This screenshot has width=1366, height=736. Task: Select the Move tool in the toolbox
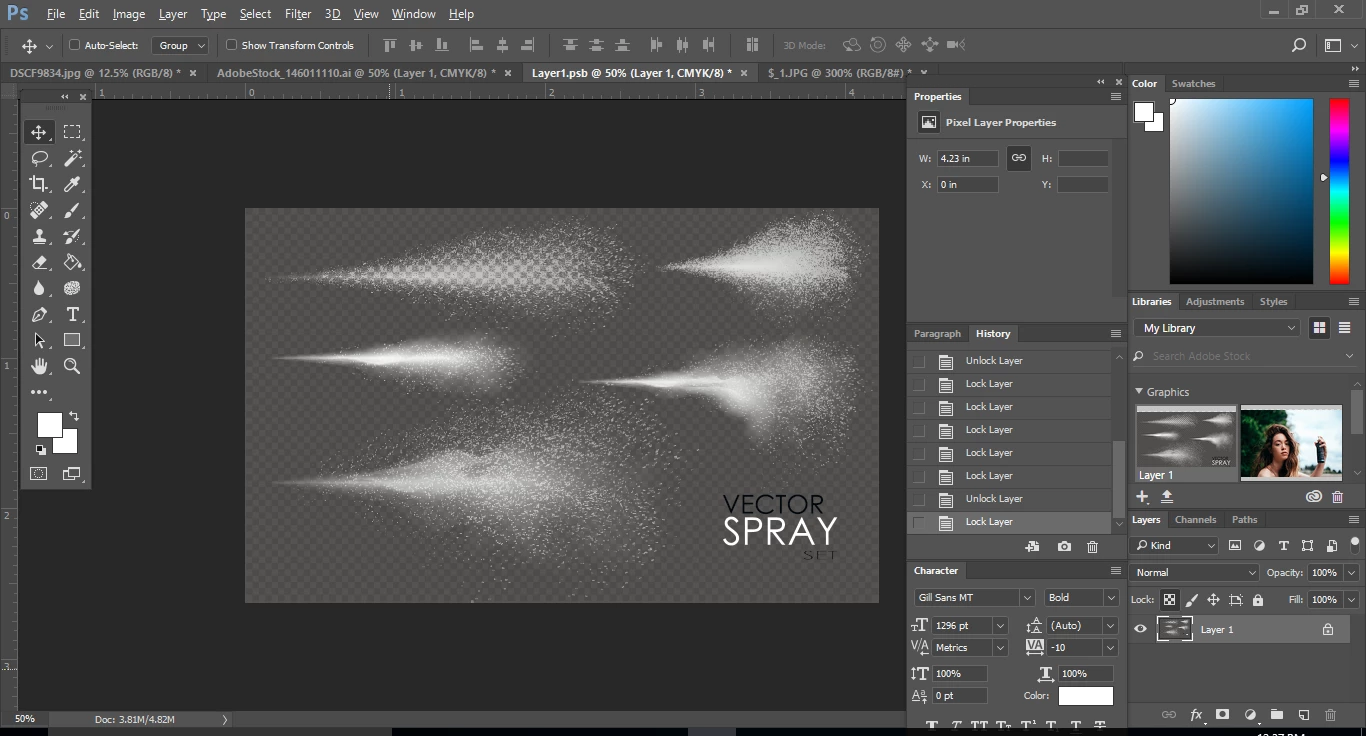tap(39, 132)
